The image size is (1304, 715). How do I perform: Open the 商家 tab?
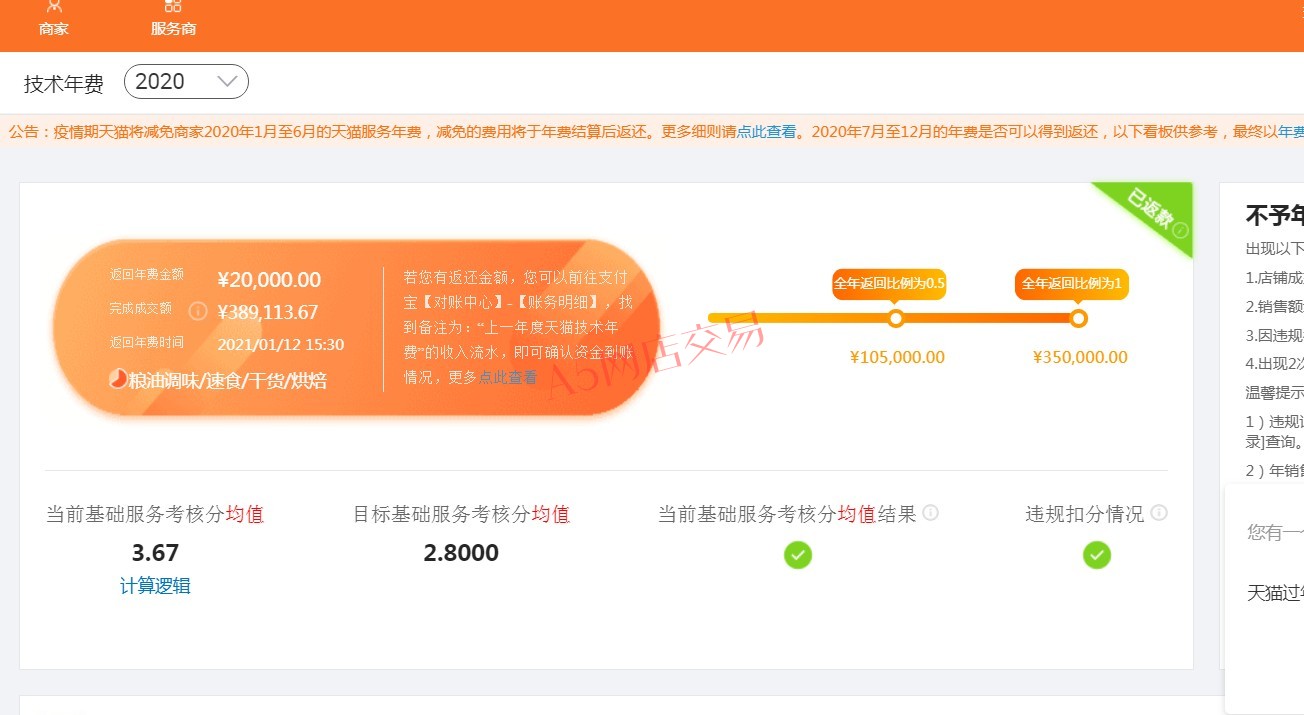tap(54, 29)
